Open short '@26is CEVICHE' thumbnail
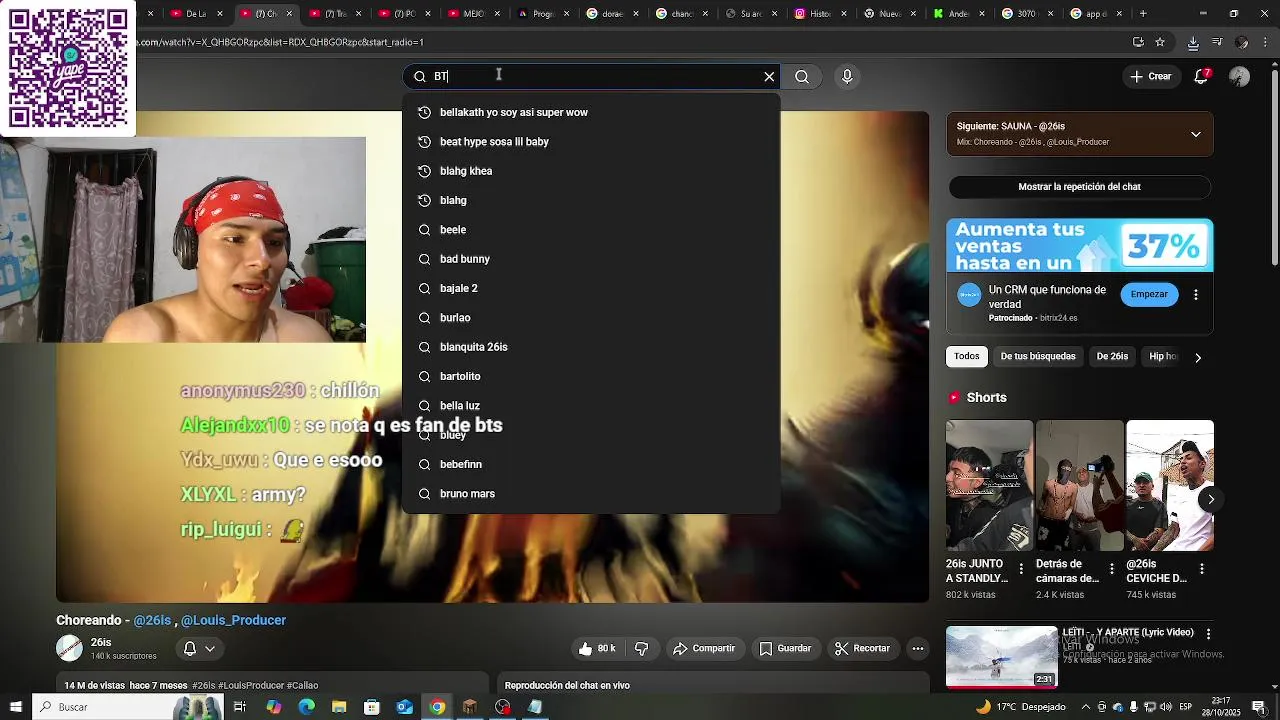The height and width of the screenshot is (720, 1280). [1169, 485]
